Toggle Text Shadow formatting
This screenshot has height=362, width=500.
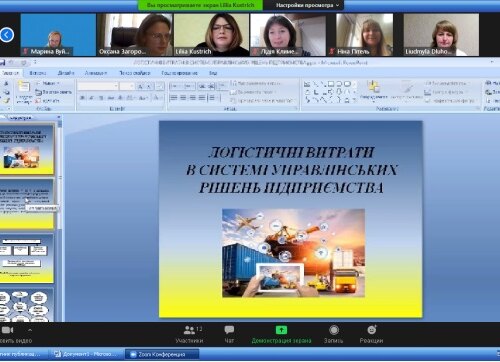coord(120,98)
